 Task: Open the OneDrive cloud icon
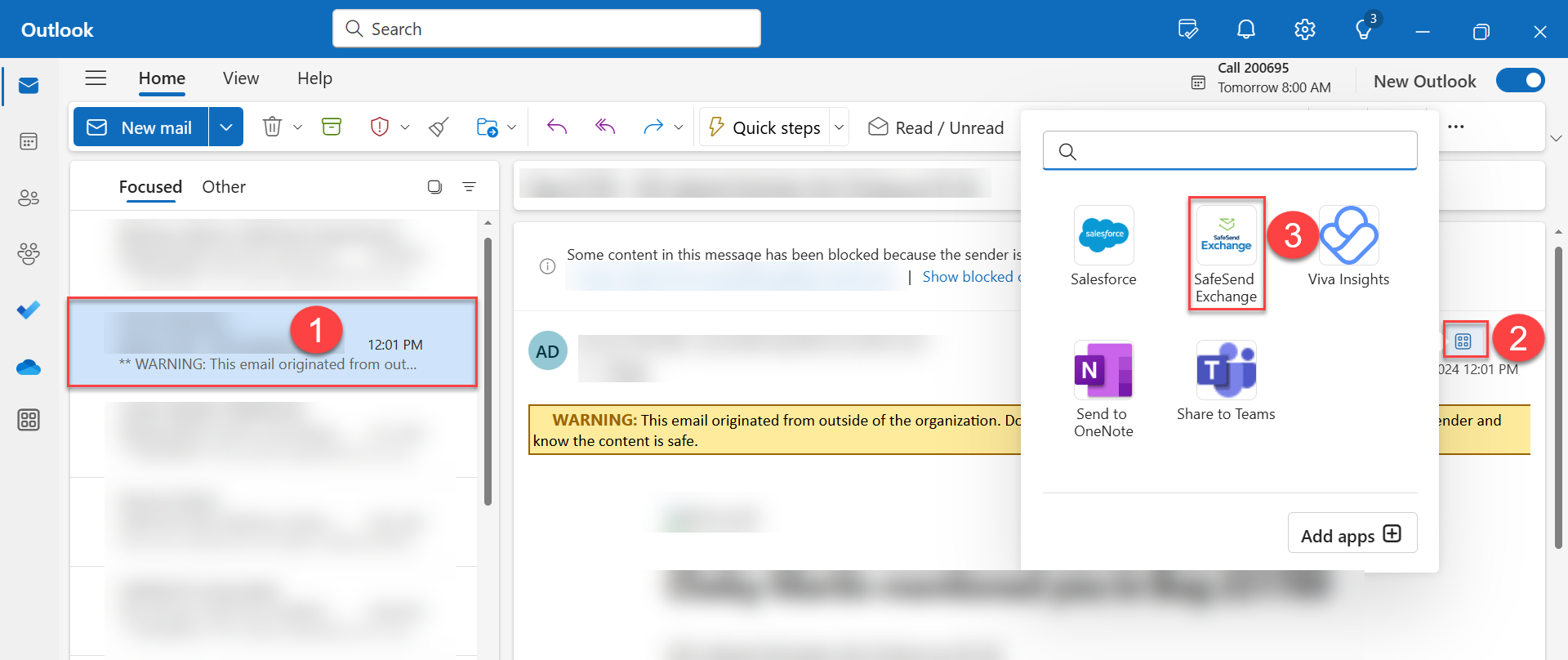point(29,367)
